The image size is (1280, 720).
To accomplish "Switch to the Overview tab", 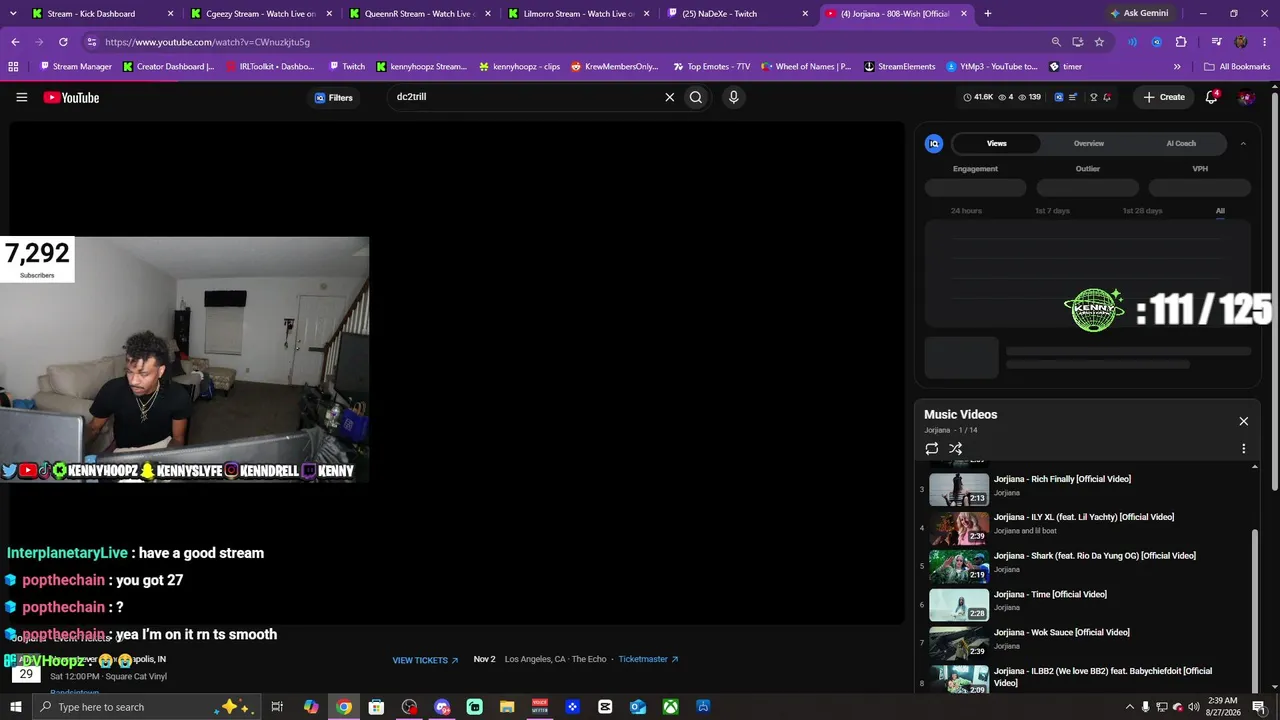I will point(1089,143).
